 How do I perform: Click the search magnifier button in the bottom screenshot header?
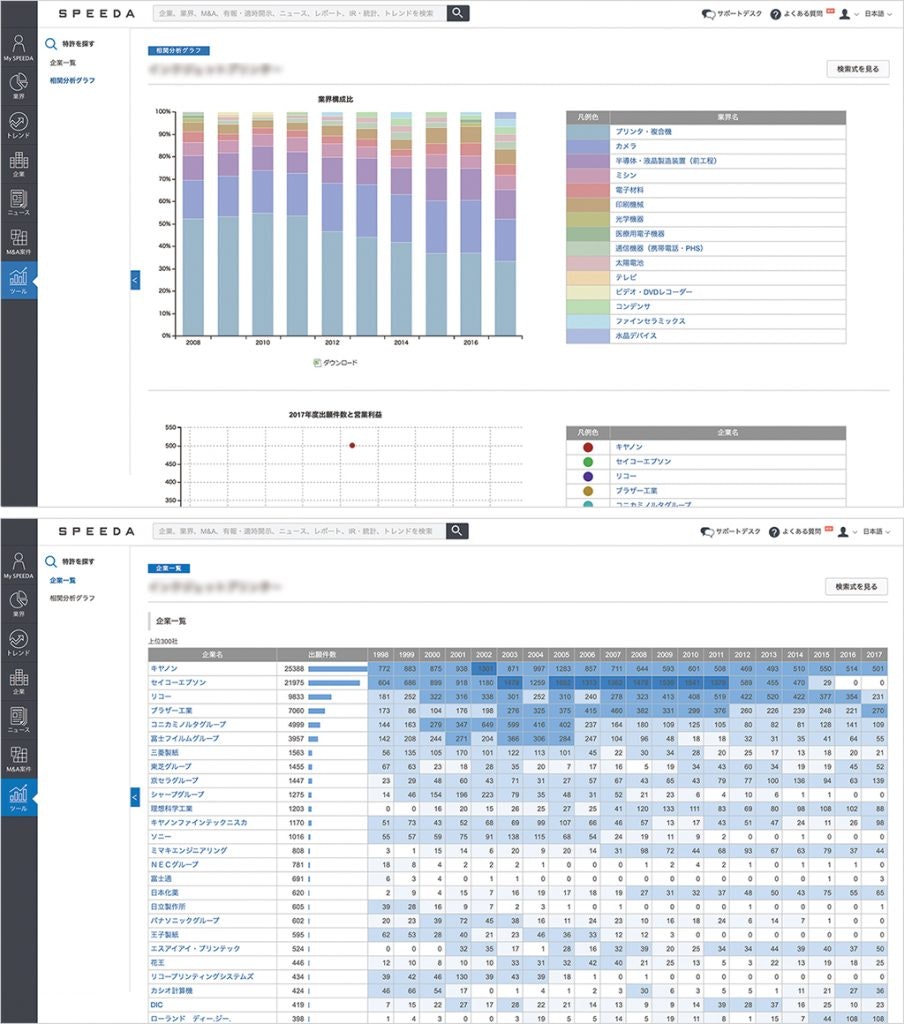(457, 531)
